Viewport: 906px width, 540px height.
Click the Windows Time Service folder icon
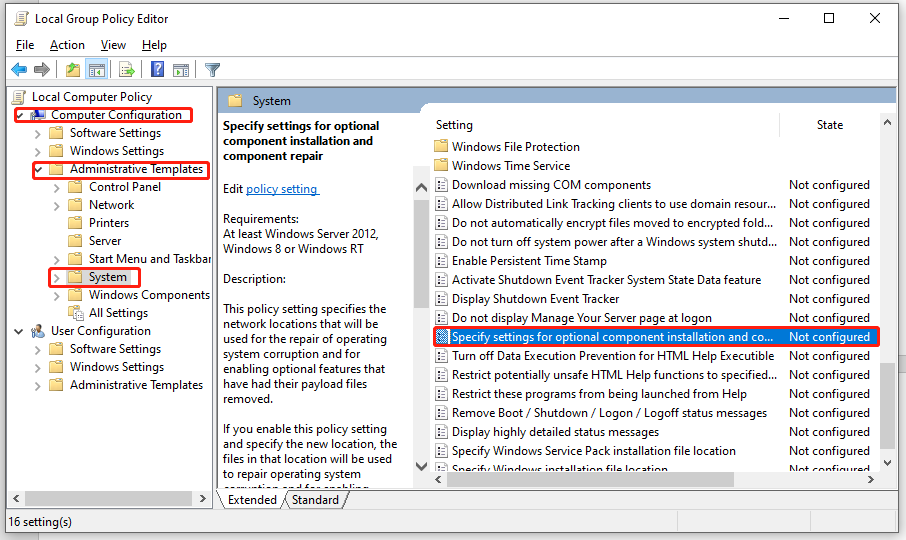(441, 165)
